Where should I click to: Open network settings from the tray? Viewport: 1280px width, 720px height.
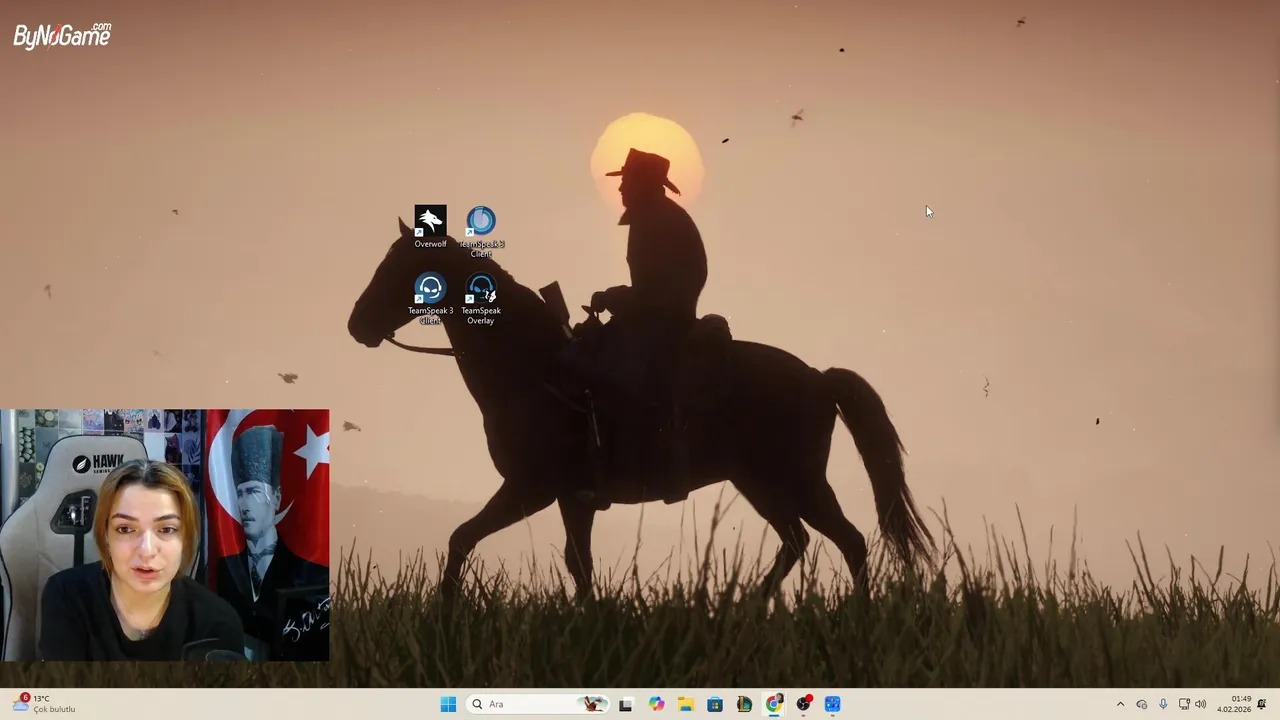(1184, 704)
